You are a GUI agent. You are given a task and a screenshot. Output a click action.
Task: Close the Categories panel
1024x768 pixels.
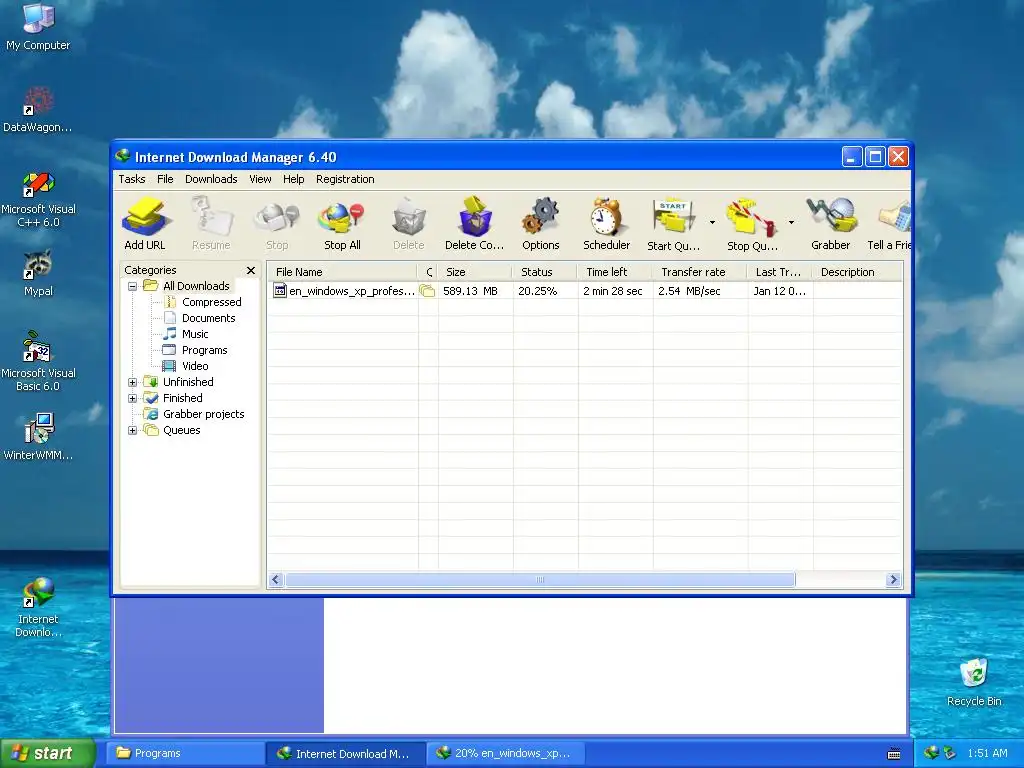point(251,270)
